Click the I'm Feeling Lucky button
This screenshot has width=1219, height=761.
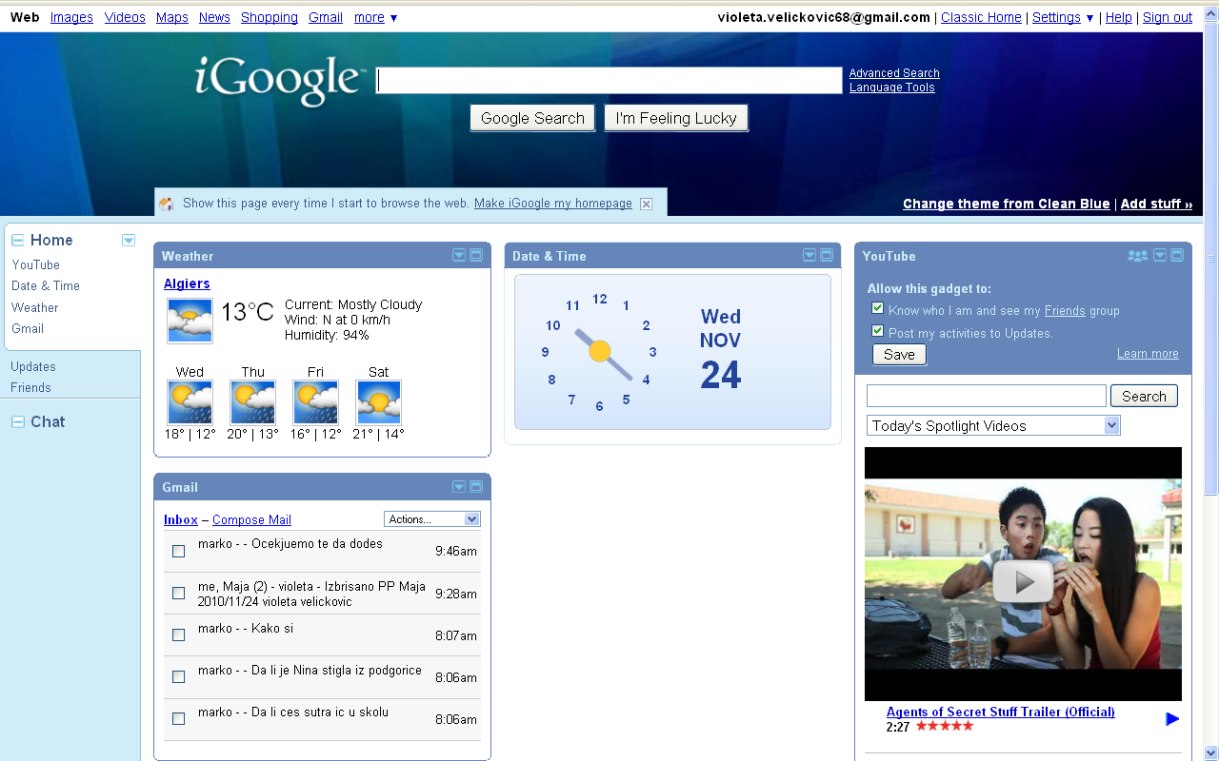click(x=676, y=118)
